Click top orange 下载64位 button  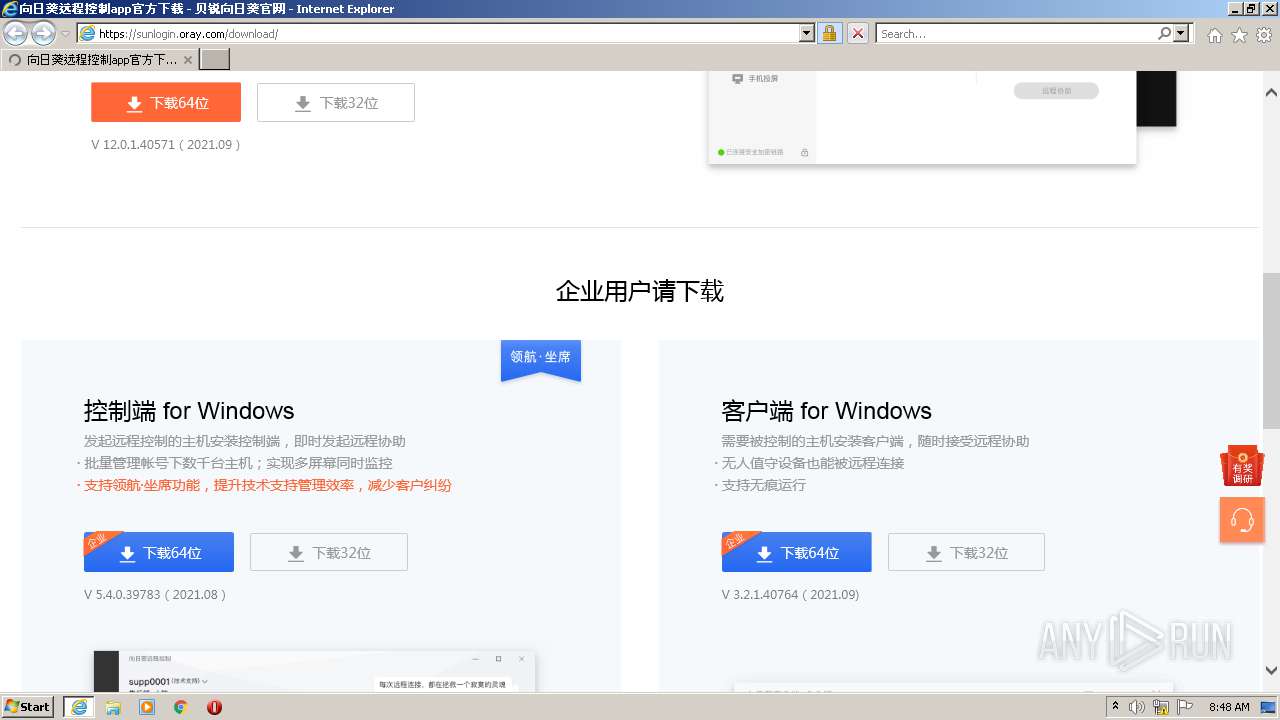point(166,102)
